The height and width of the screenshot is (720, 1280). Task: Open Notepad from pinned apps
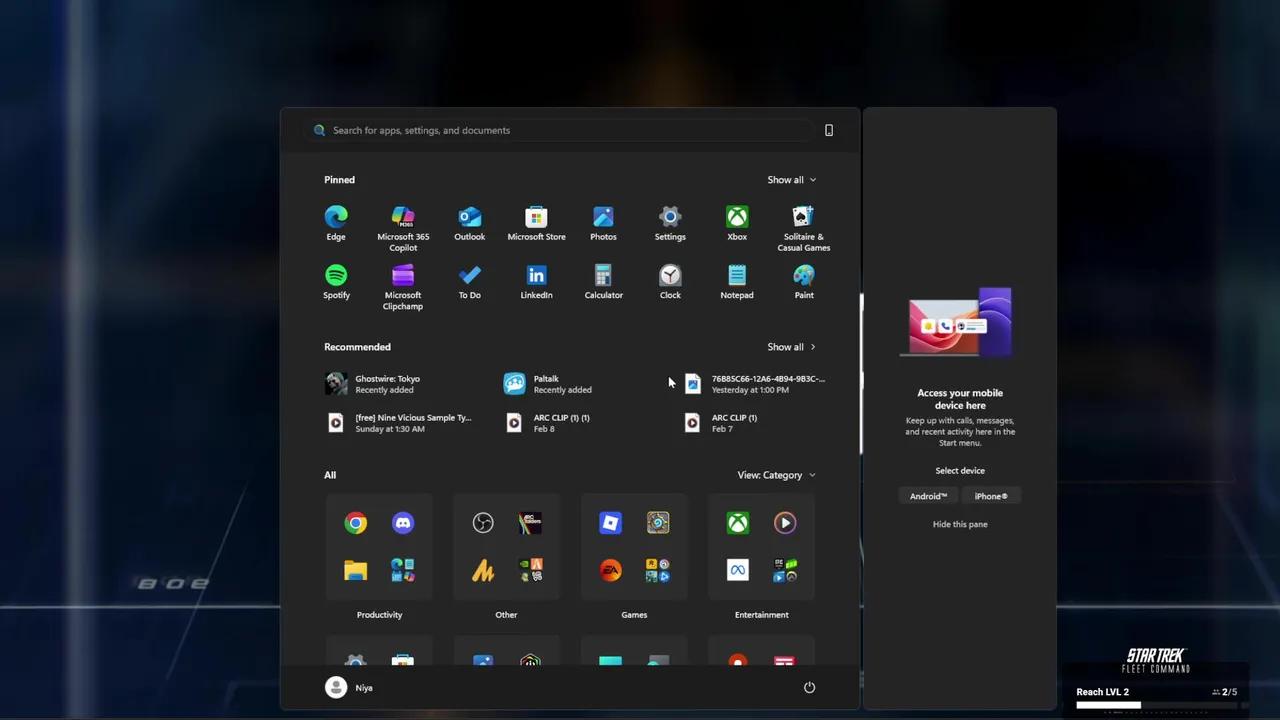pyautogui.click(x=737, y=282)
